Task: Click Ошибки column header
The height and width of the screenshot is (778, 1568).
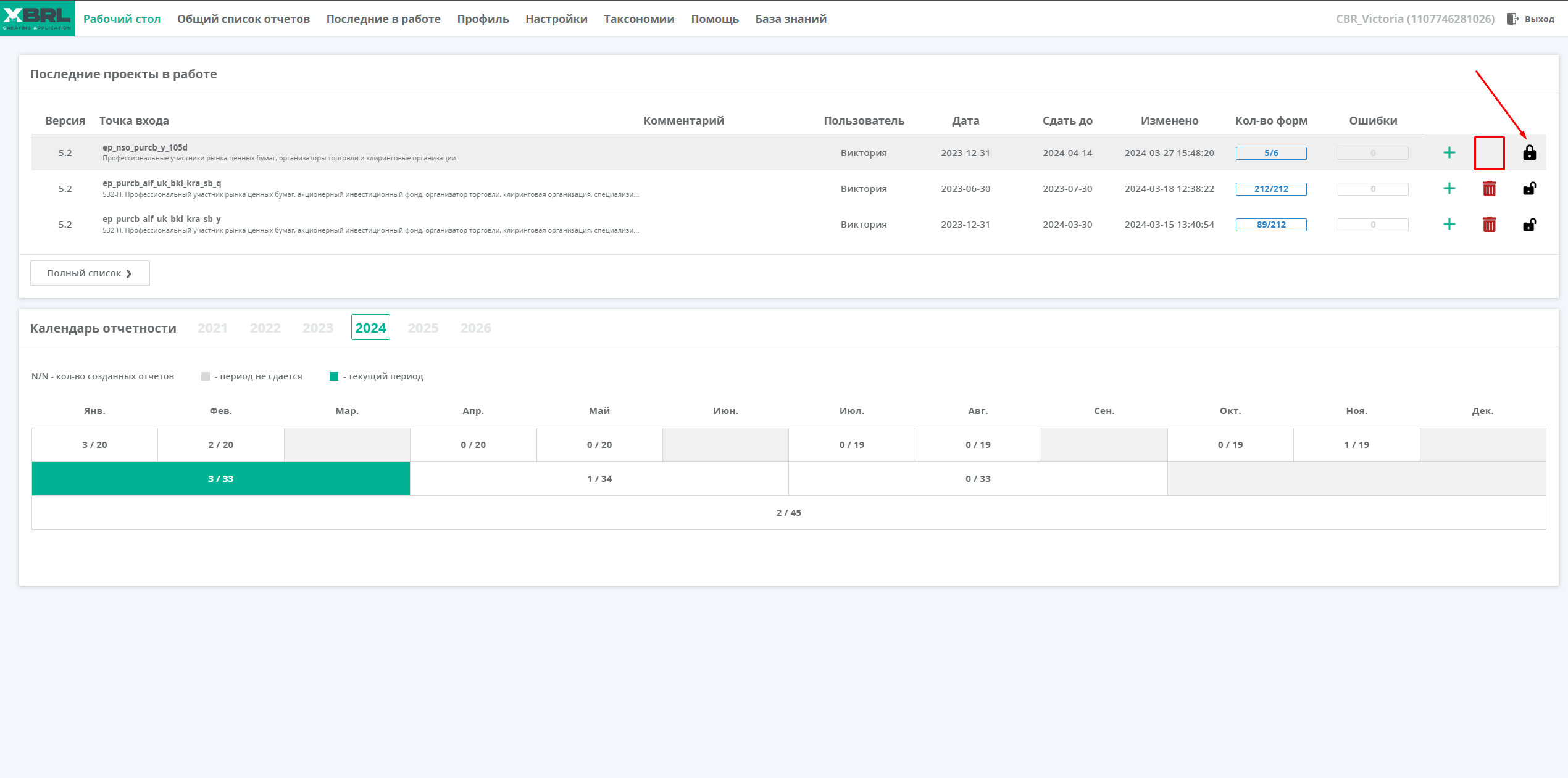Action: [1373, 121]
